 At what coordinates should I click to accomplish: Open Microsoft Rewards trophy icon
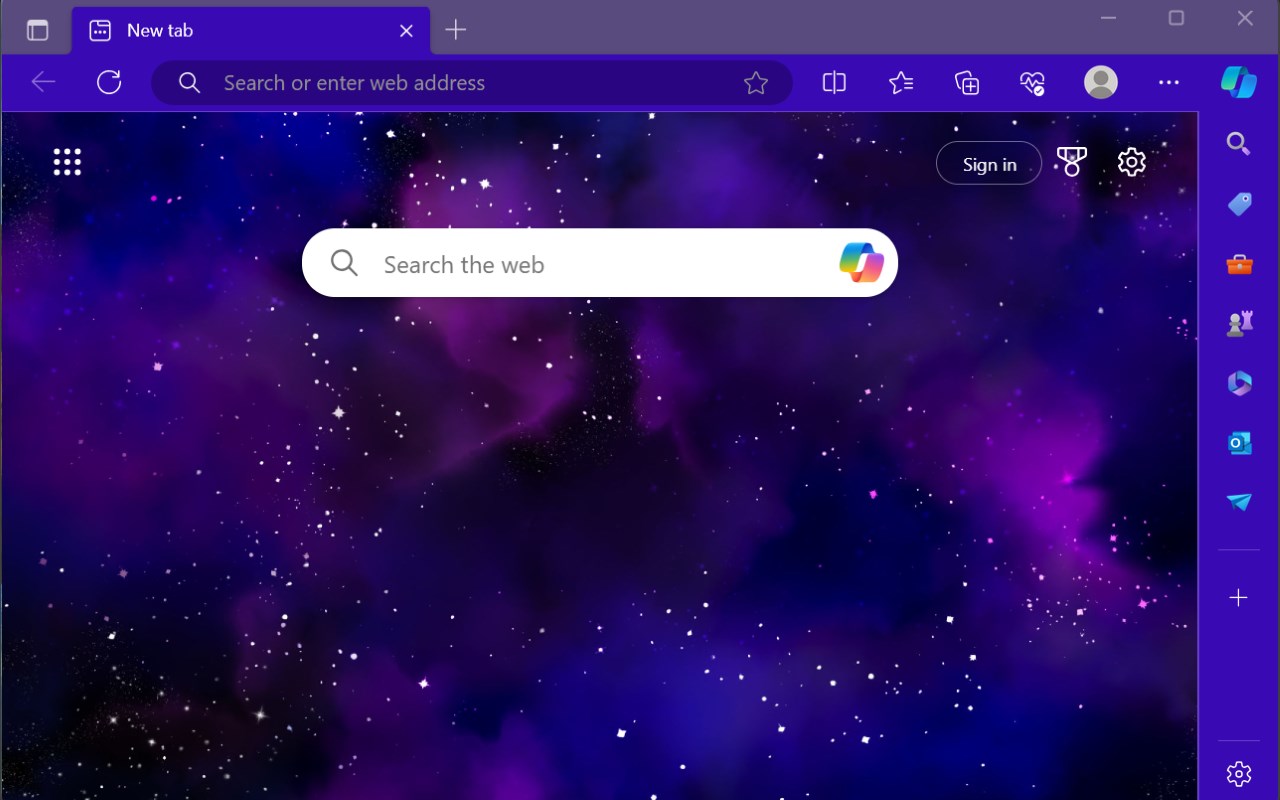[1072, 162]
